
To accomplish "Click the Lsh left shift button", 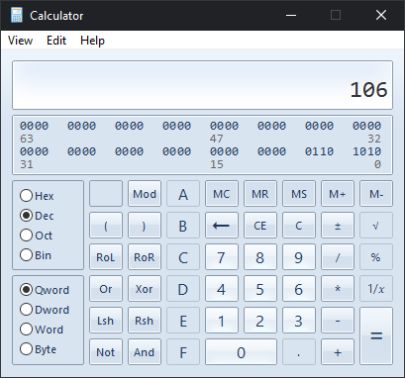I will pos(106,320).
